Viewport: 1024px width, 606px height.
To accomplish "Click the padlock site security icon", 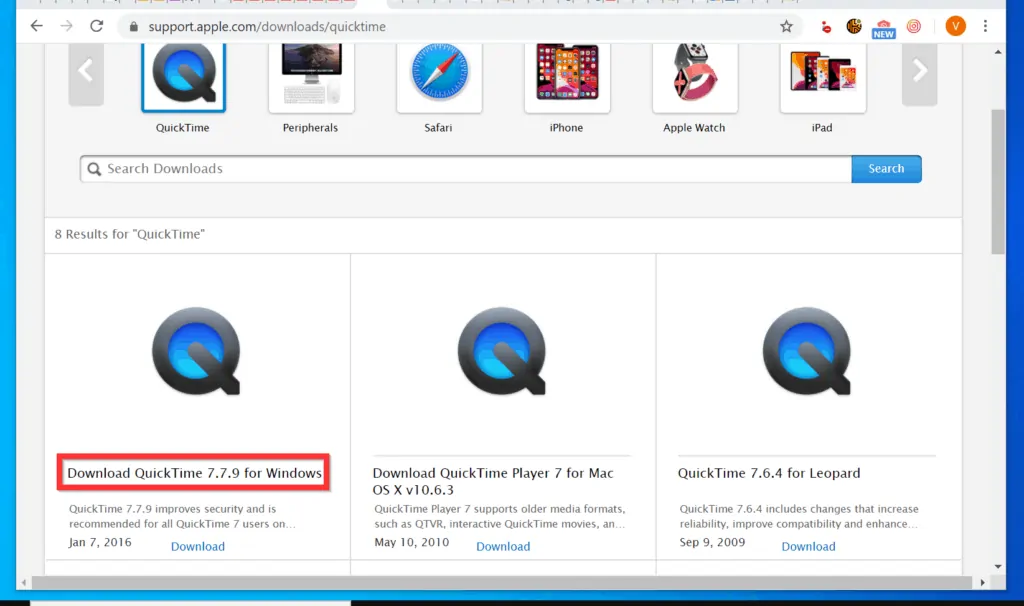I will pyautogui.click(x=134, y=27).
